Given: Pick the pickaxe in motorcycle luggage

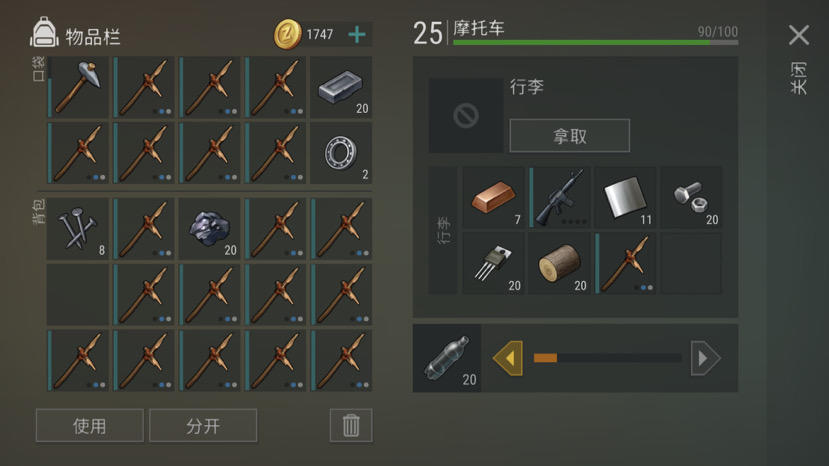Looking at the screenshot, I should click(625, 263).
